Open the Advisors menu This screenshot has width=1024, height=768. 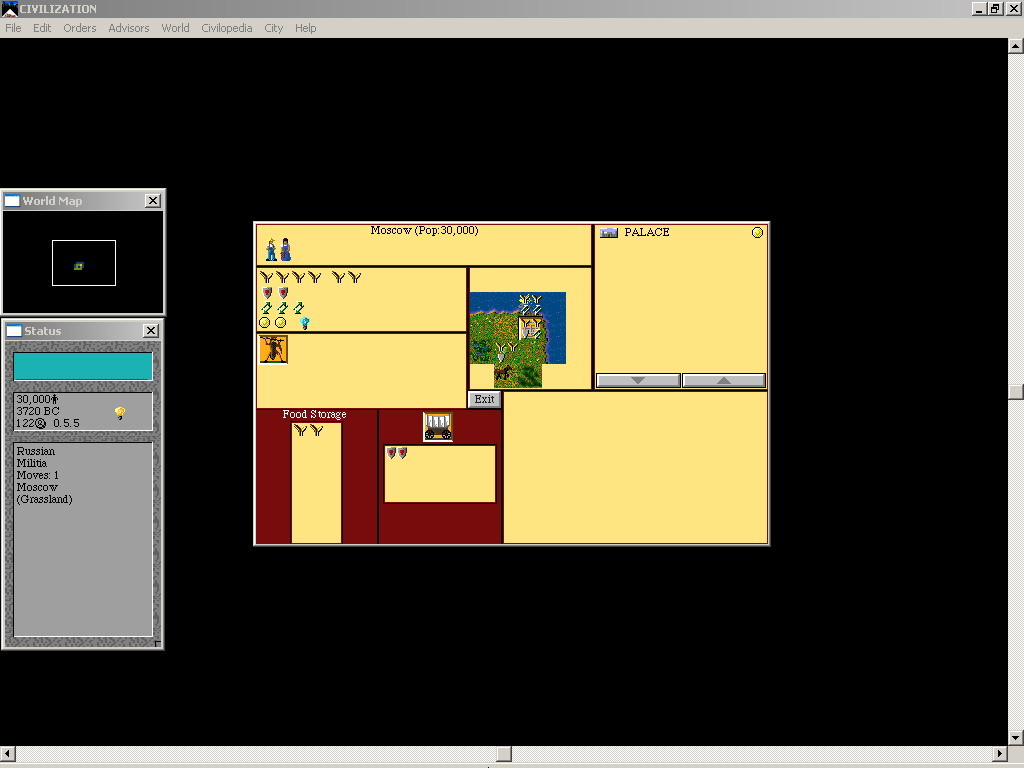point(129,28)
